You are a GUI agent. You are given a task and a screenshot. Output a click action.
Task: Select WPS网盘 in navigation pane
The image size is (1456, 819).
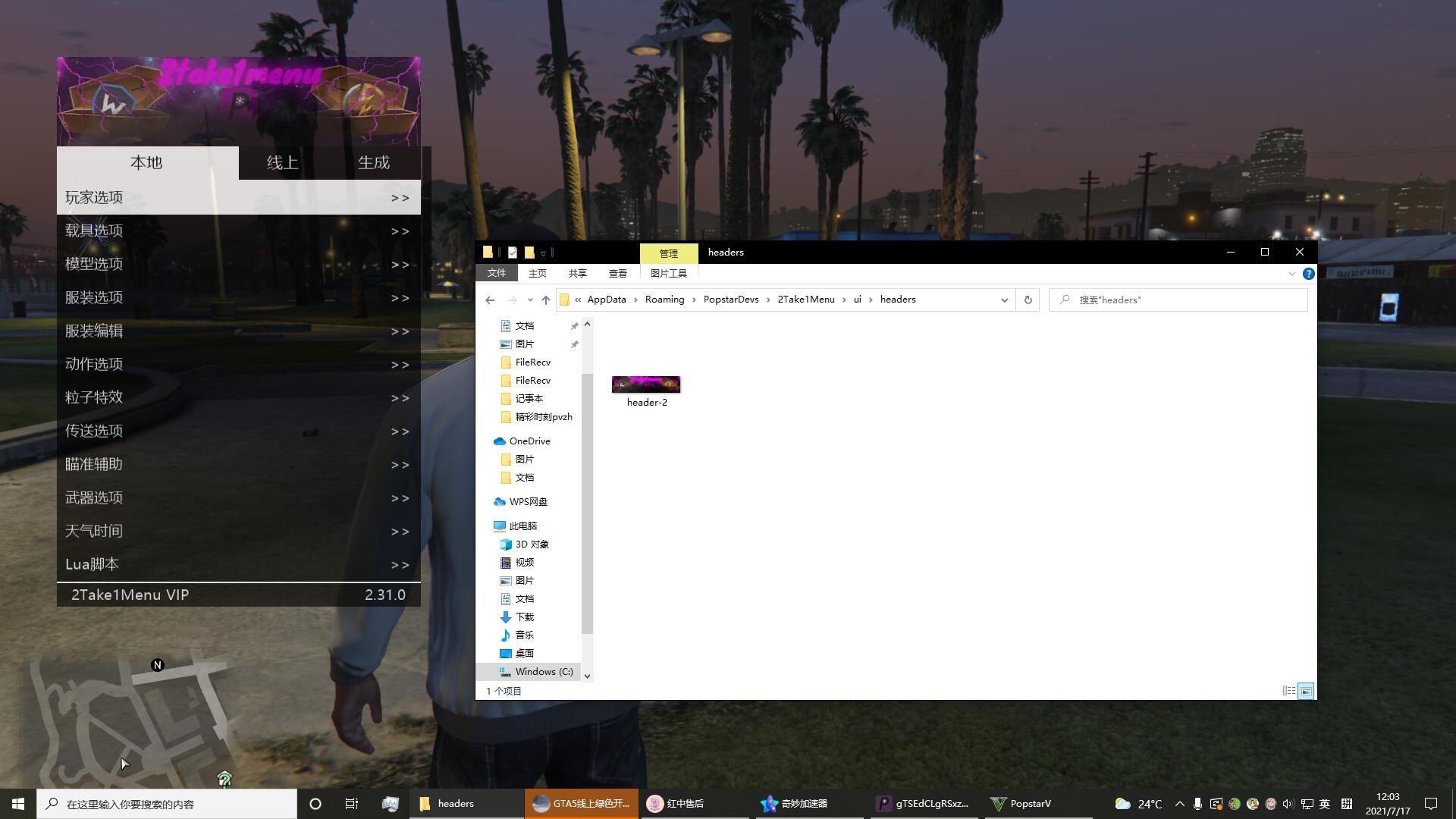tap(528, 502)
